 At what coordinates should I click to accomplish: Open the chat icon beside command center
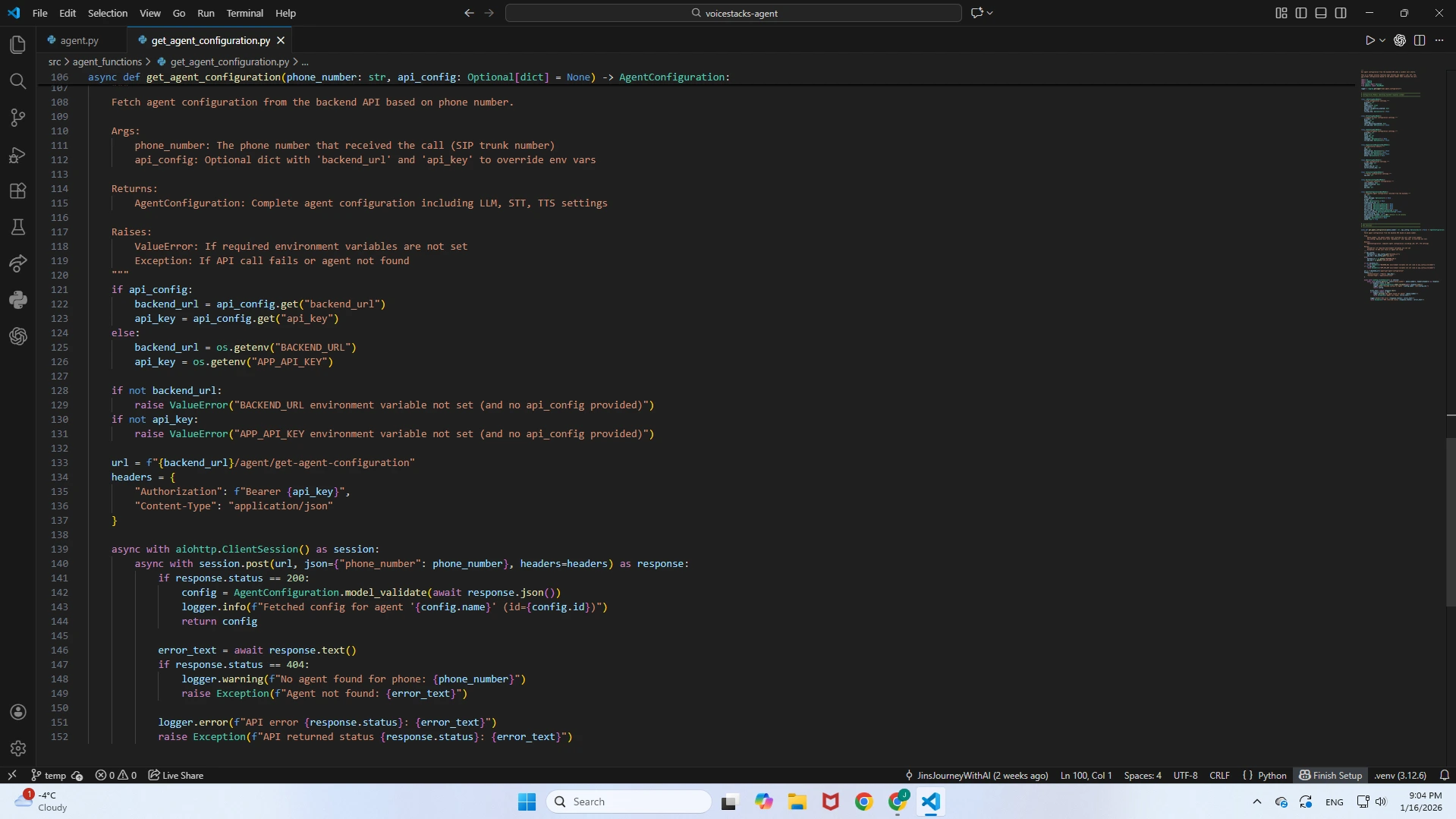[977, 13]
